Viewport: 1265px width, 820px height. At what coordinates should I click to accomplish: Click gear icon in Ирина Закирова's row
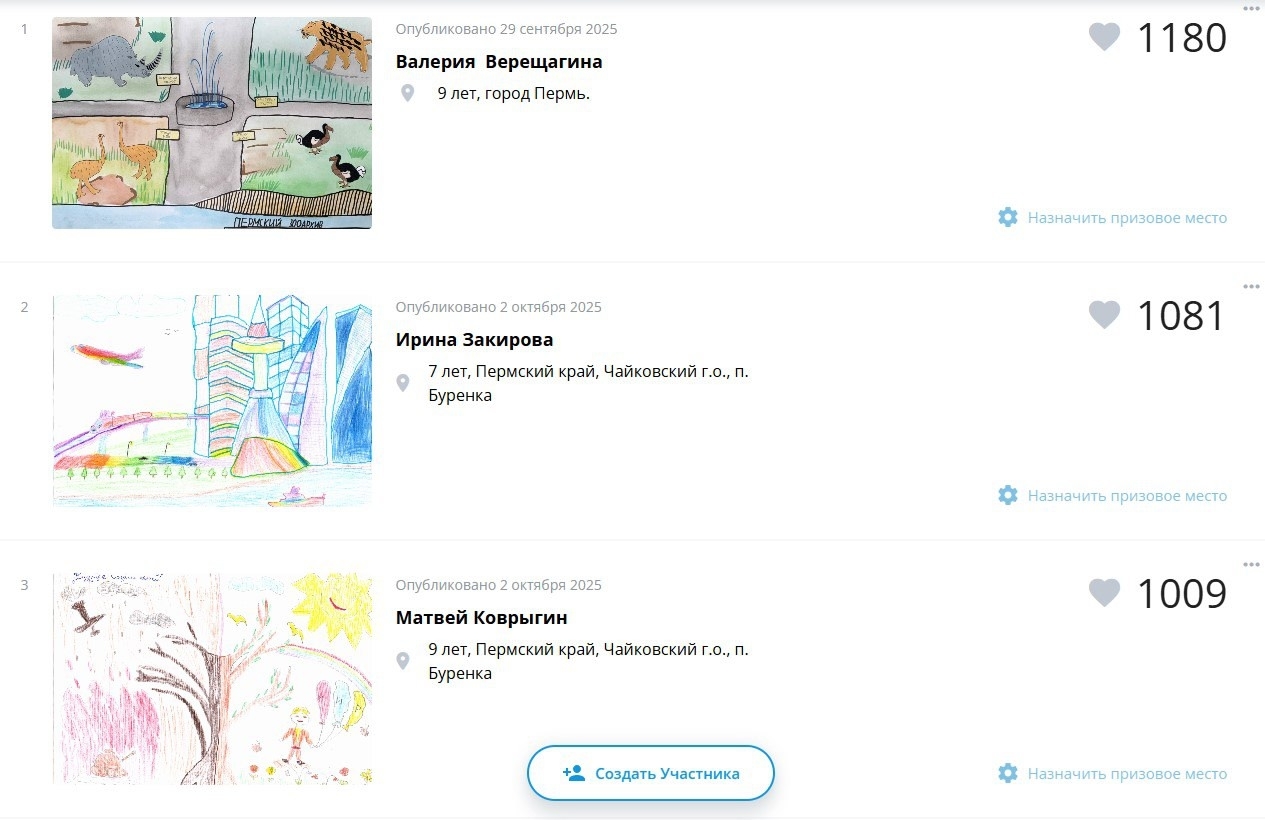pyautogui.click(x=1008, y=495)
